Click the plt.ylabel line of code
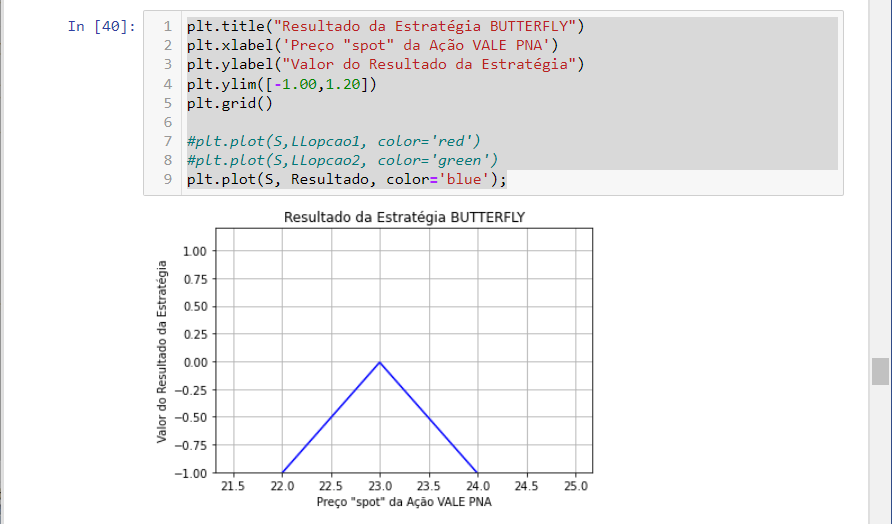Image resolution: width=892 pixels, height=524 pixels. [x=385, y=64]
